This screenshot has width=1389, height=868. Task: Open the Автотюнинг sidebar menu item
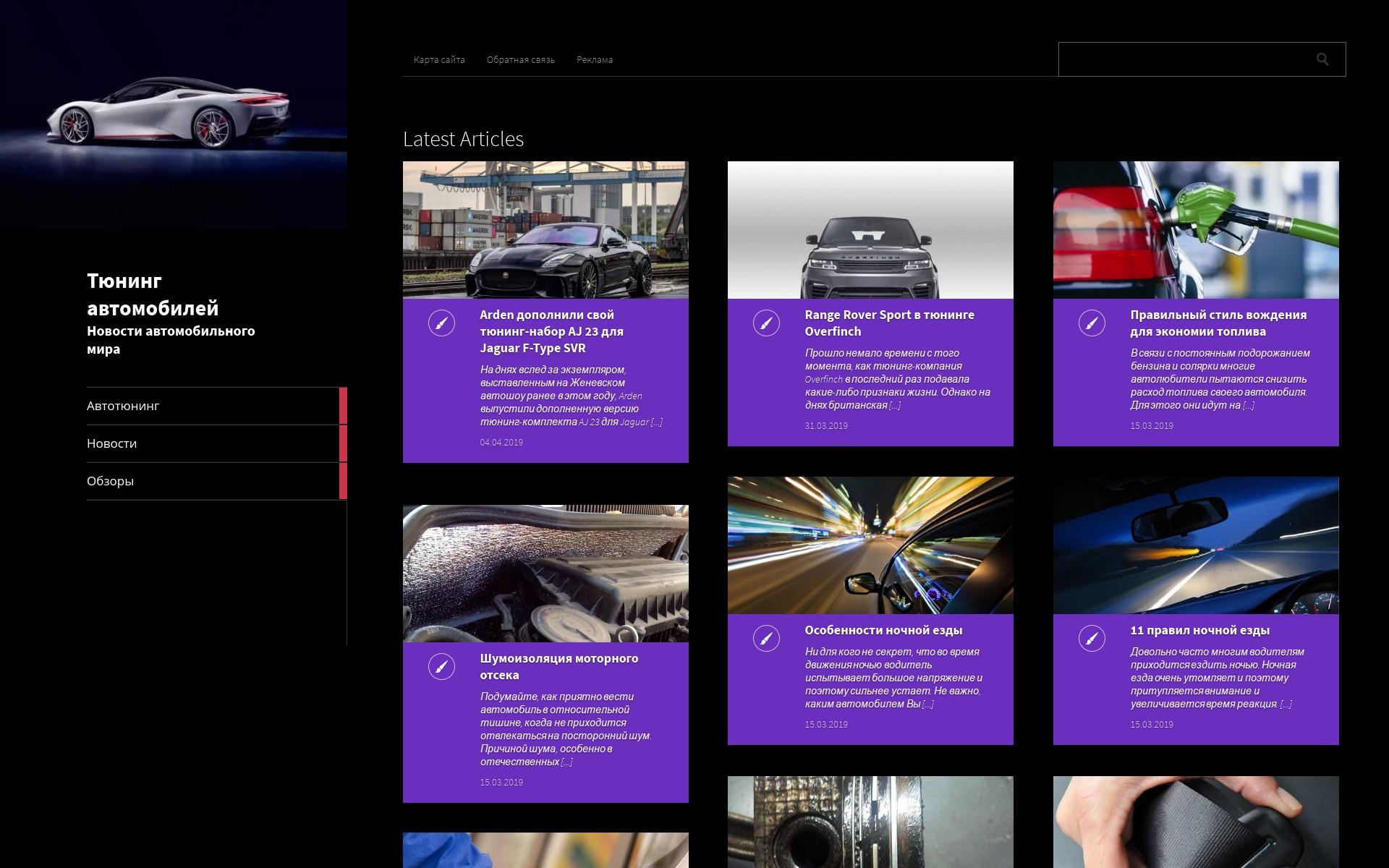[x=123, y=406]
